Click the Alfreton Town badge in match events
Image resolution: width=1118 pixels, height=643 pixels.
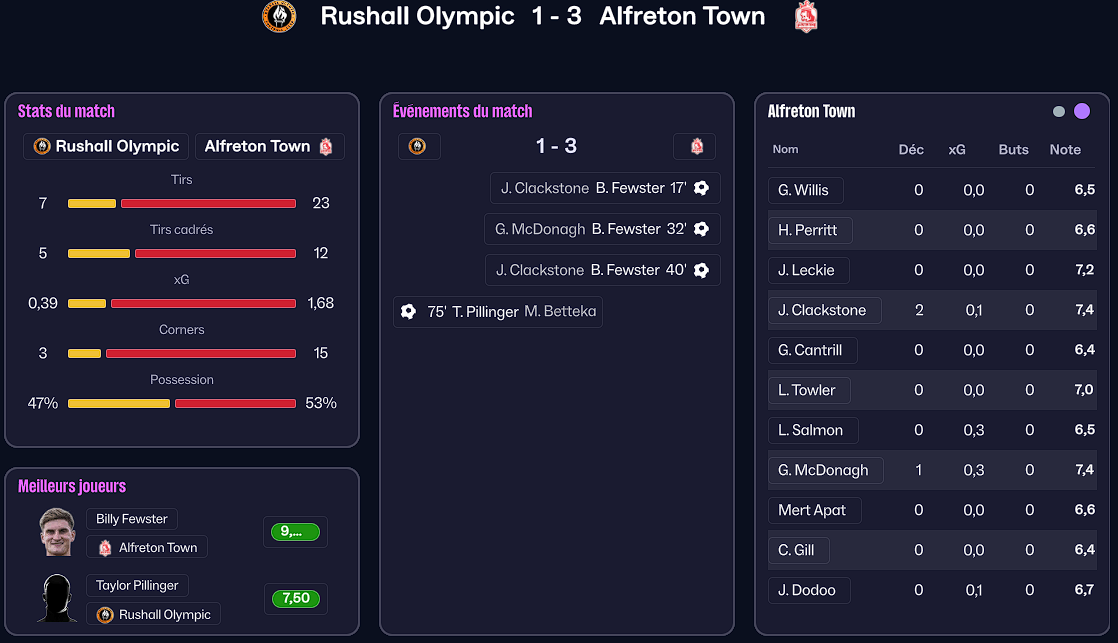pyautogui.click(x=696, y=147)
